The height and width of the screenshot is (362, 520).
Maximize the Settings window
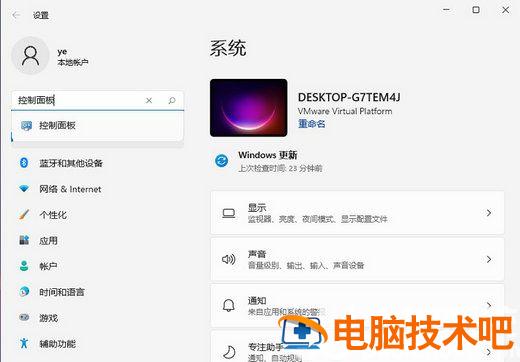point(476,10)
